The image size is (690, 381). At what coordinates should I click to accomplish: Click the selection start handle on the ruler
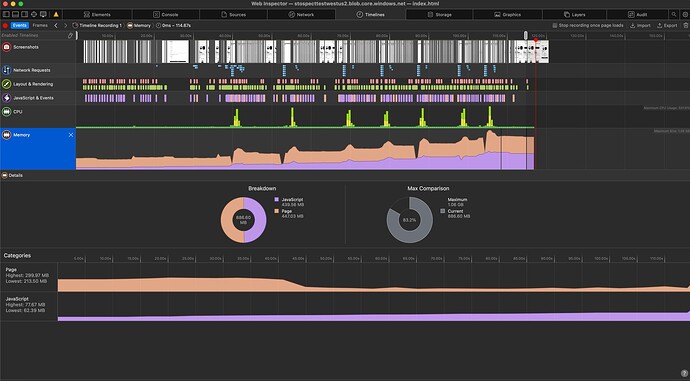pos(77,36)
